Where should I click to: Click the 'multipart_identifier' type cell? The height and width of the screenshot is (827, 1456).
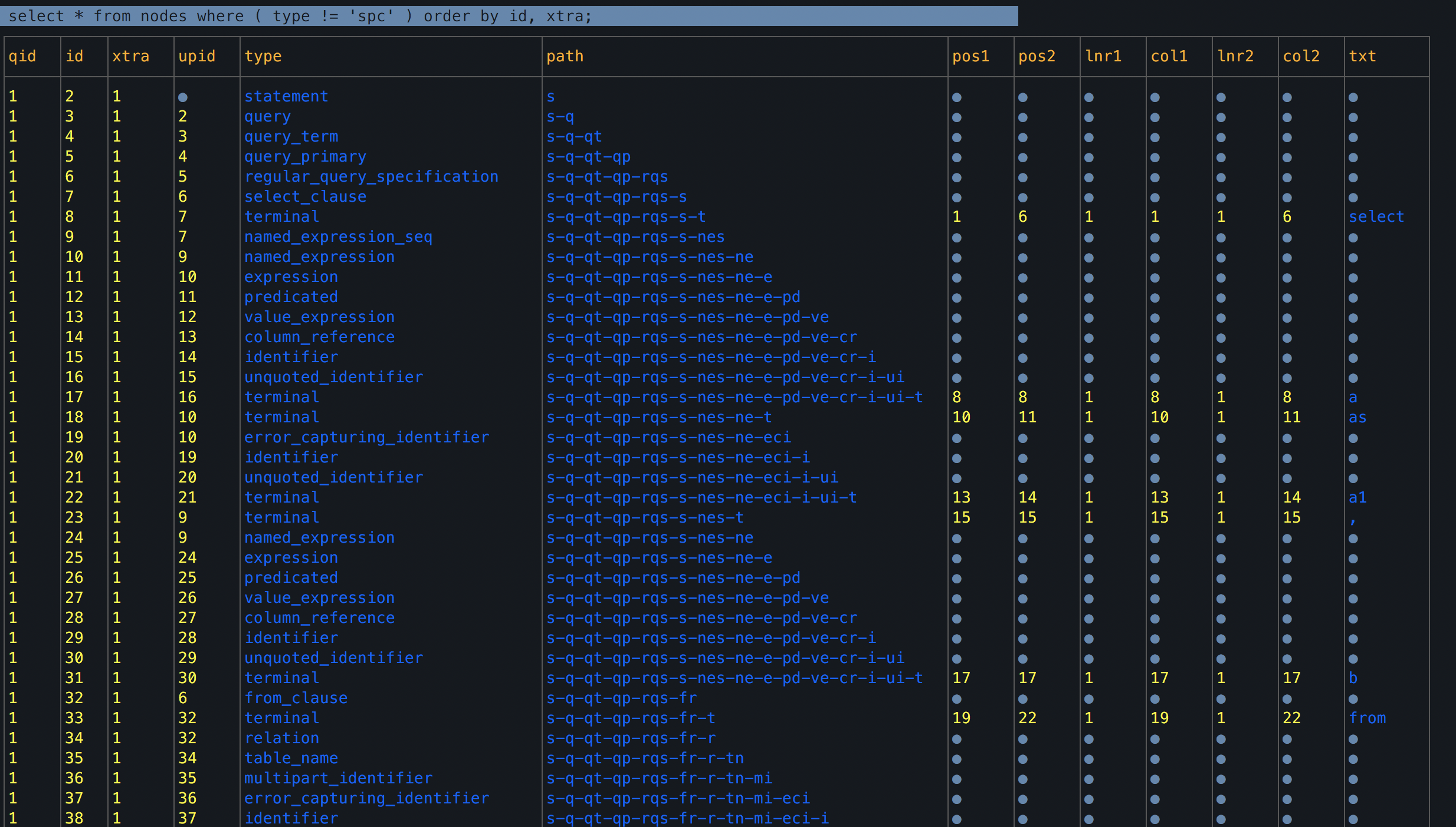tap(338, 778)
